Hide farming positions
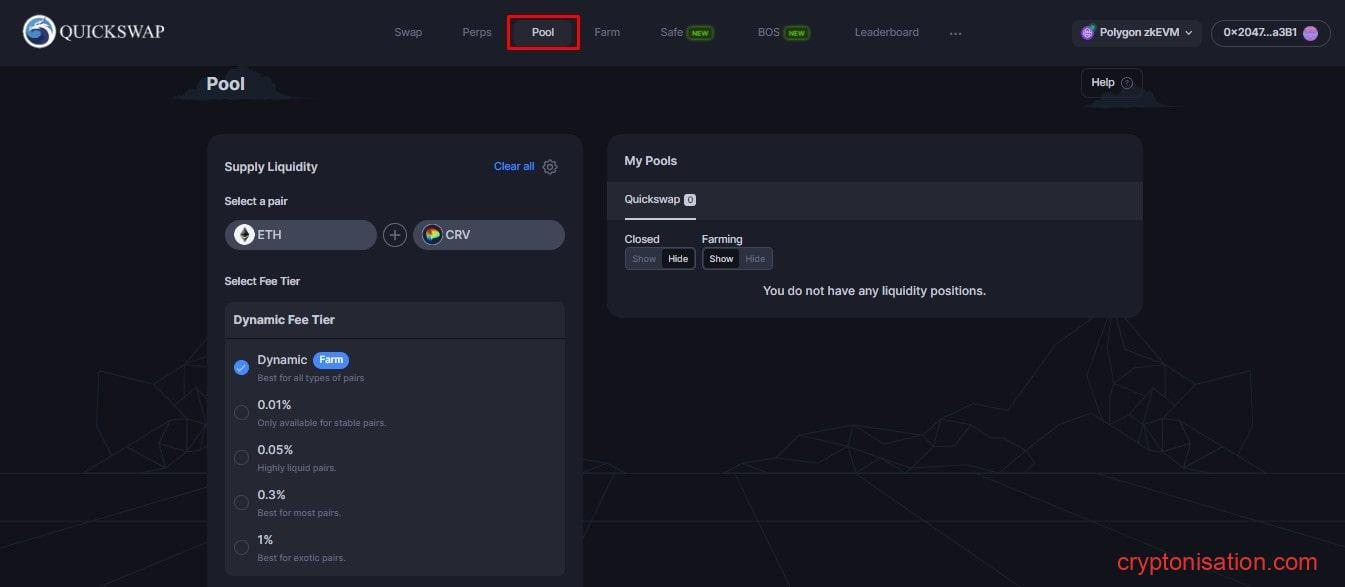Image resolution: width=1345 pixels, height=587 pixels. click(x=755, y=259)
